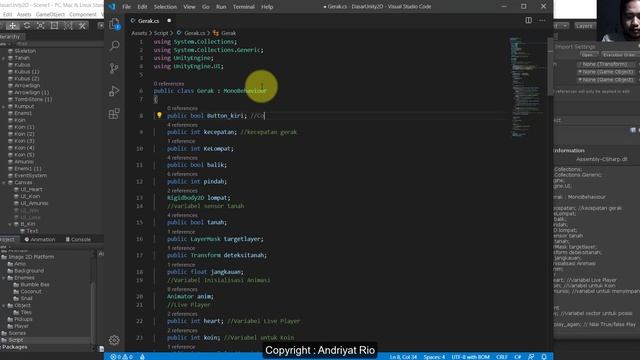Open Unity's GameObject menu
This screenshot has width=640, height=360.
[x=50, y=14]
